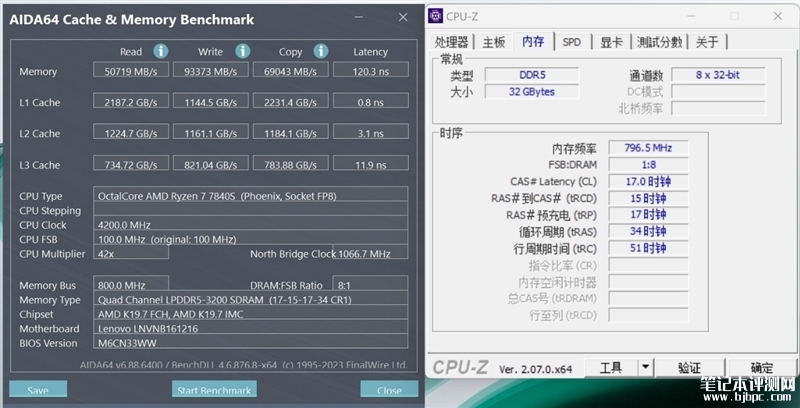Click Chipset value AMD K19.7 FCH

[251, 312]
